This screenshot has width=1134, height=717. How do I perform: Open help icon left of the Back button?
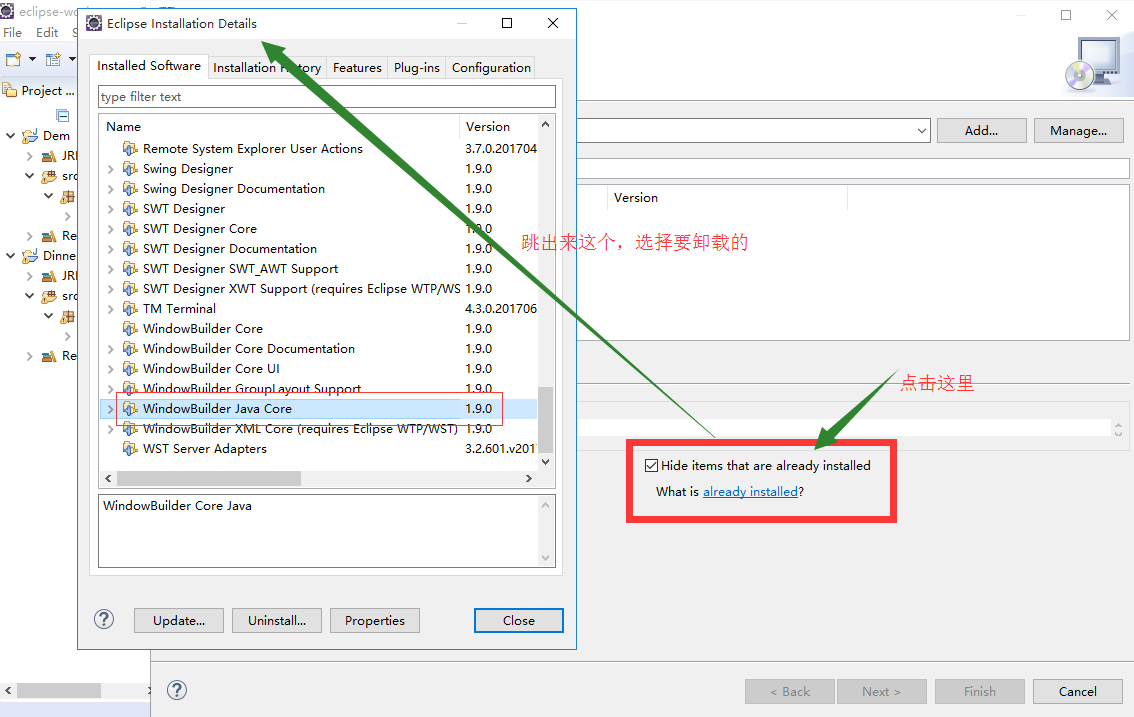177,690
